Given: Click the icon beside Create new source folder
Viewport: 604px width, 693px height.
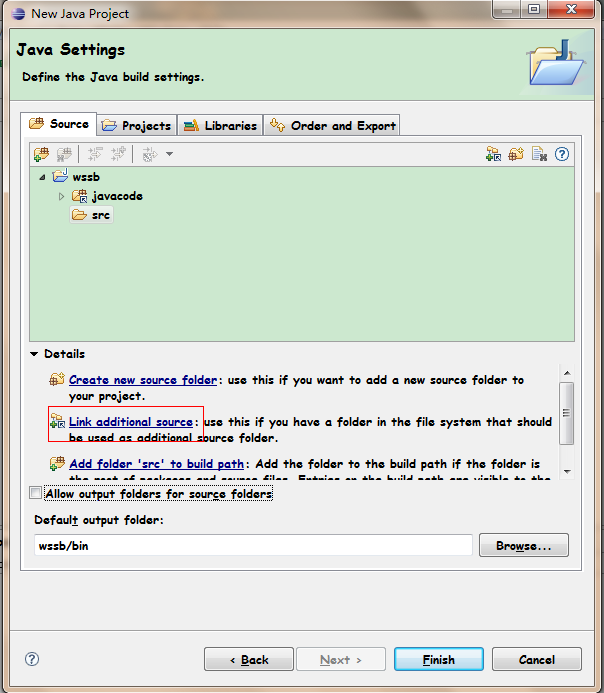Looking at the screenshot, I should pos(57,379).
